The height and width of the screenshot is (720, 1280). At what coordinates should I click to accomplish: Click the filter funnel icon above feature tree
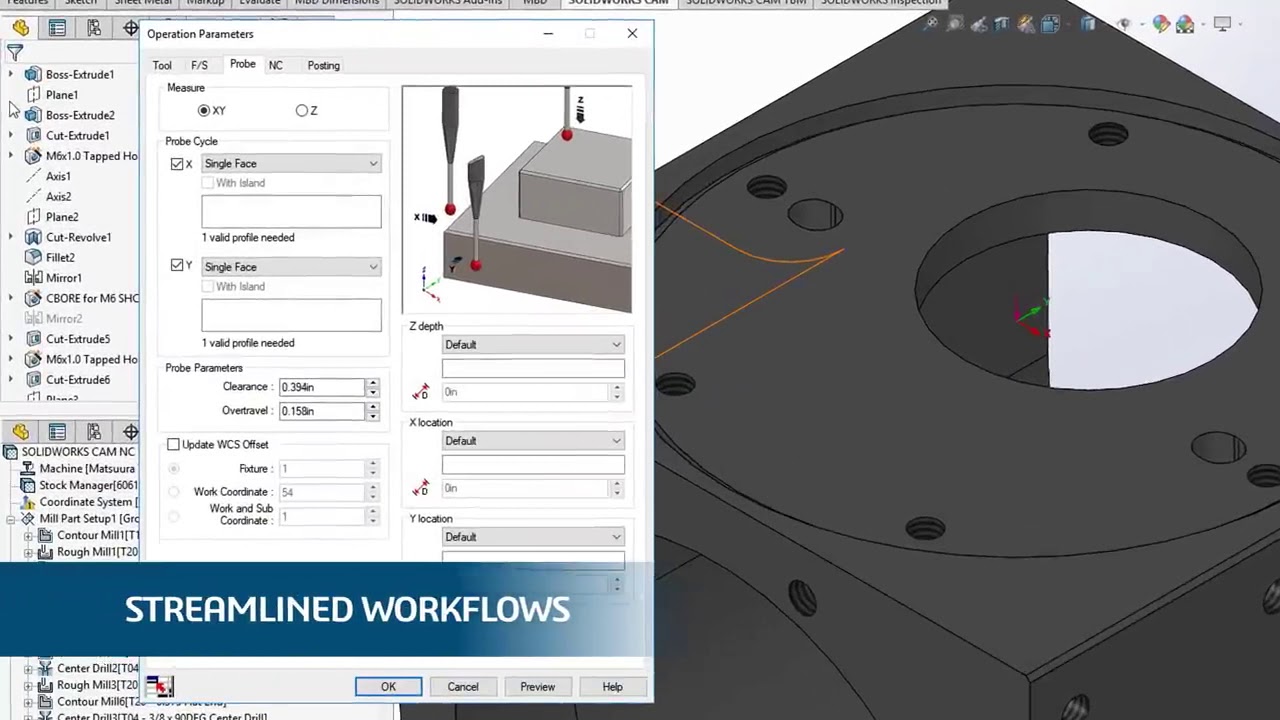(15, 52)
